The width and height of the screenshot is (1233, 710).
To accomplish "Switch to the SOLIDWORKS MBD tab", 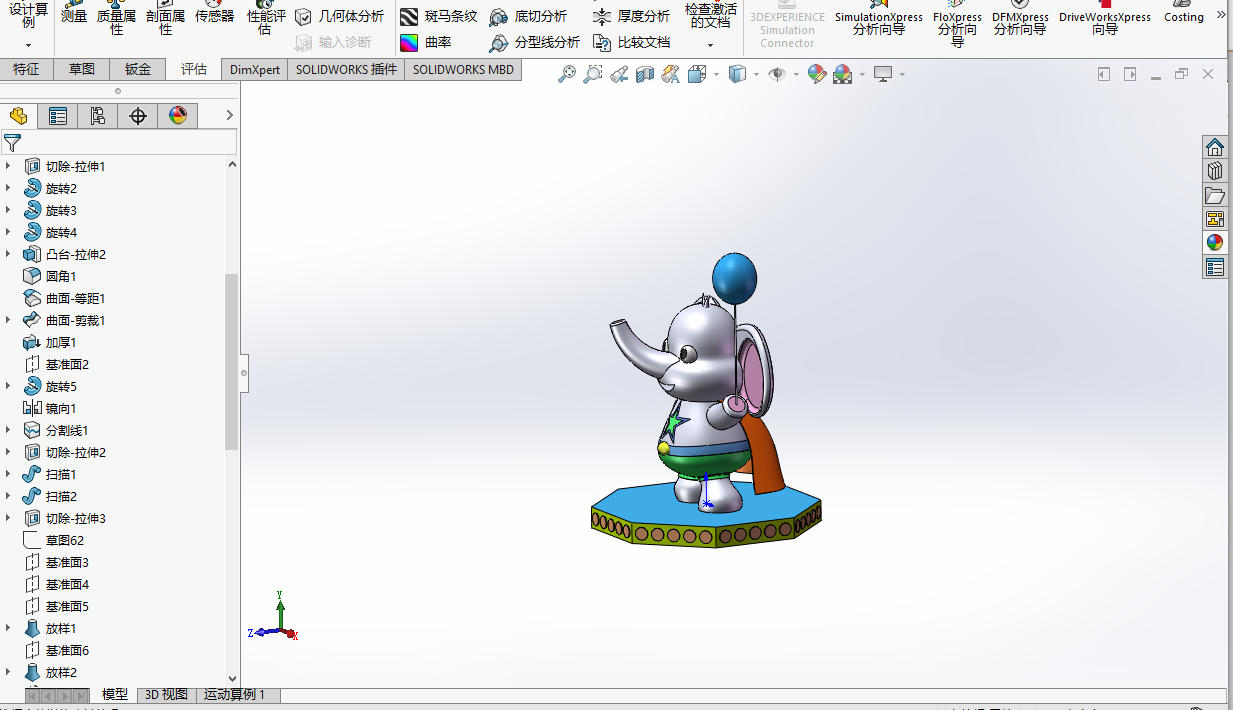I will 463,69.
